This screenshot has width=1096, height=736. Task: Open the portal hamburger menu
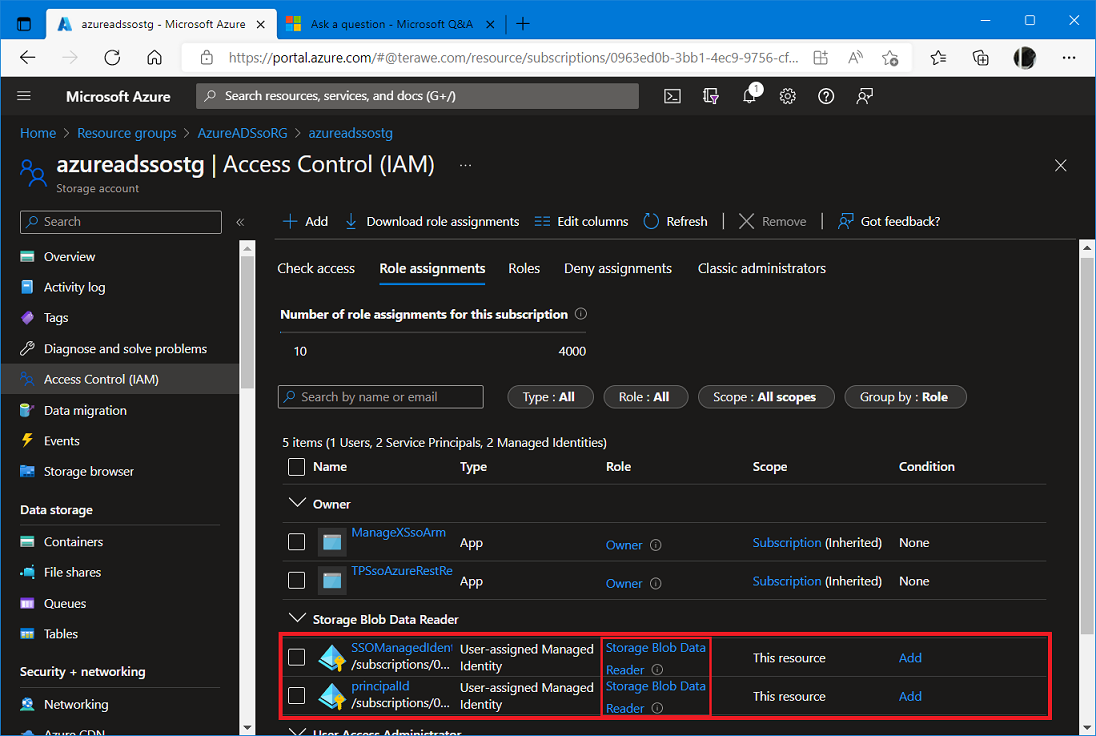(x=25, y=96)
